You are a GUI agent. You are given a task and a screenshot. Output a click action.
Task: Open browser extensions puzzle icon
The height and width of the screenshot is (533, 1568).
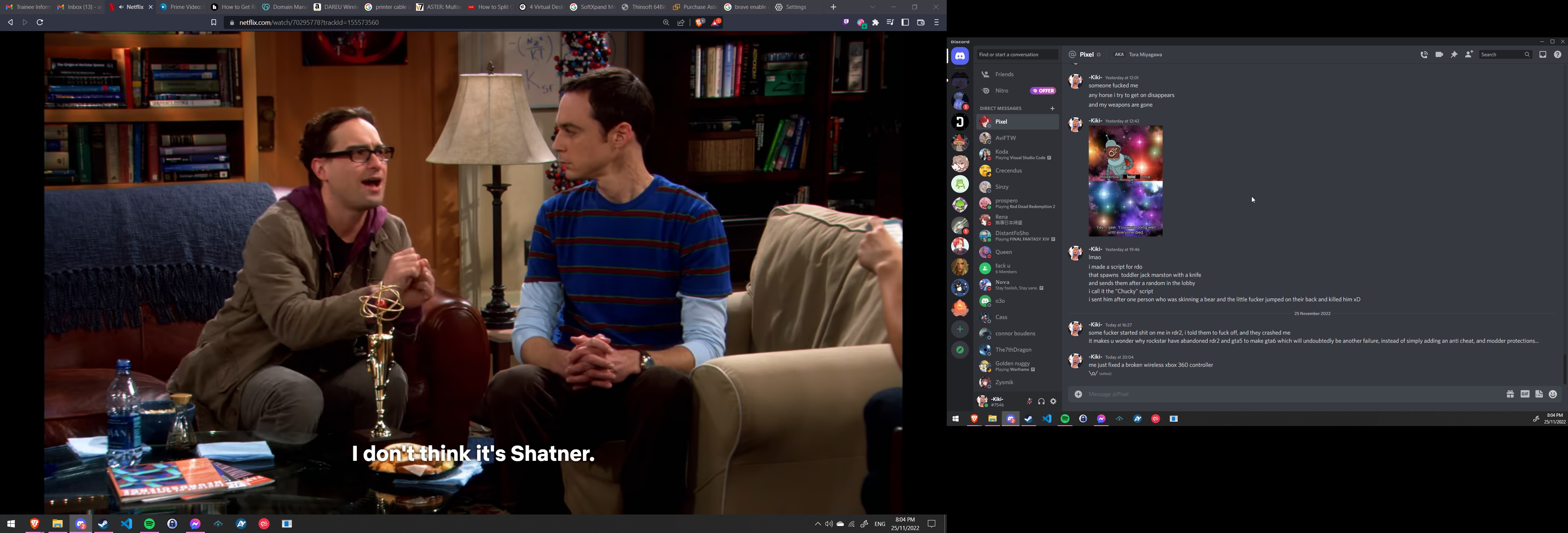(x=875, y=23)
